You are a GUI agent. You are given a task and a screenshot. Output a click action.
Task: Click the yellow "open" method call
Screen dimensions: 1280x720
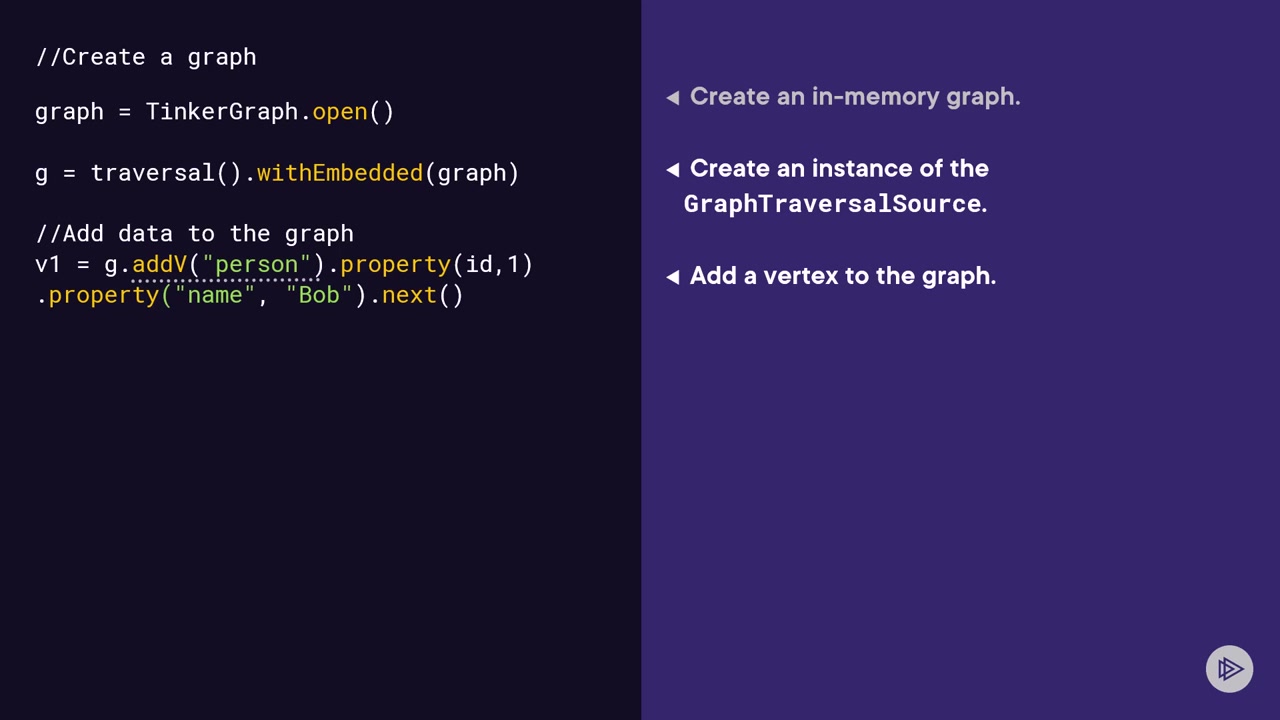click(x=340, y=112)
